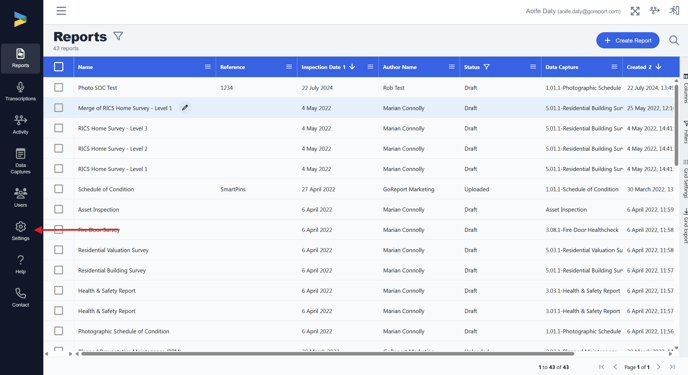The width and height of the screenshot is (688, 375).
Task: Open the Author Name column menu
Action: (x=452, y=67)
